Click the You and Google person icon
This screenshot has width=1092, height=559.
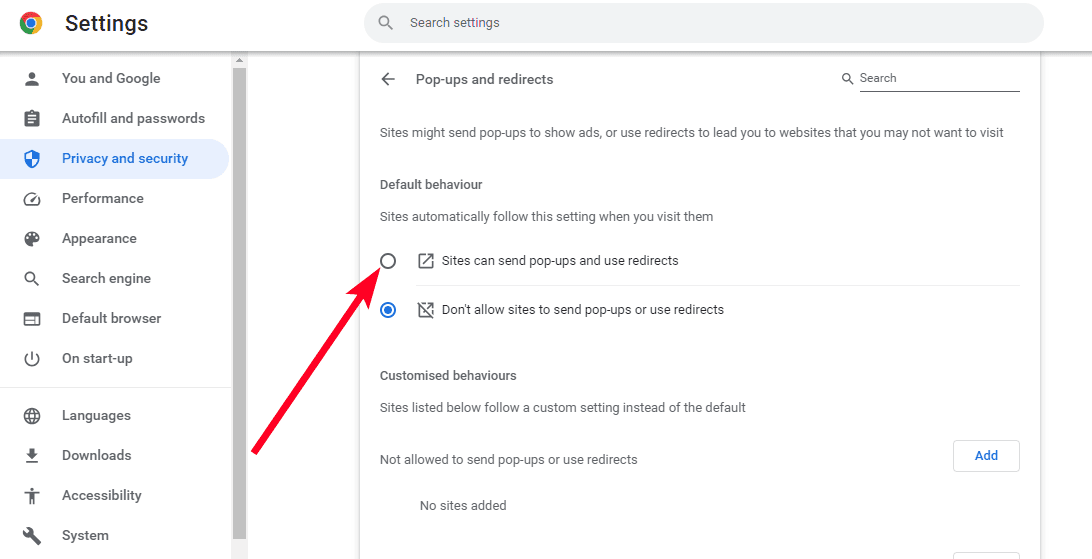pyautogui.click(x=32, y=79)
